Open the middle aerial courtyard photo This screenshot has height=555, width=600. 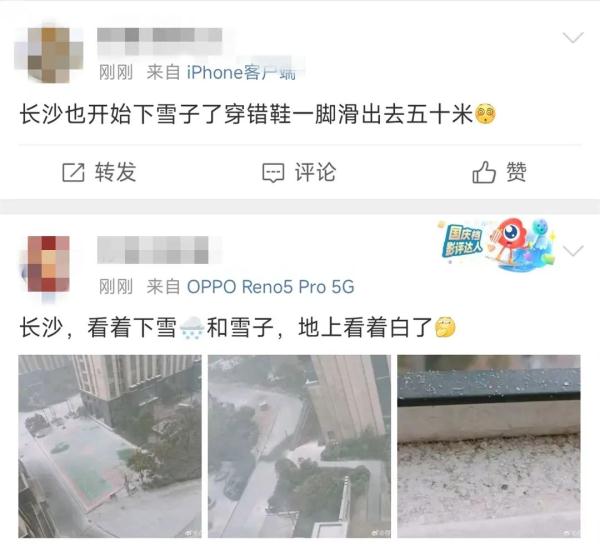click(300, 446)
